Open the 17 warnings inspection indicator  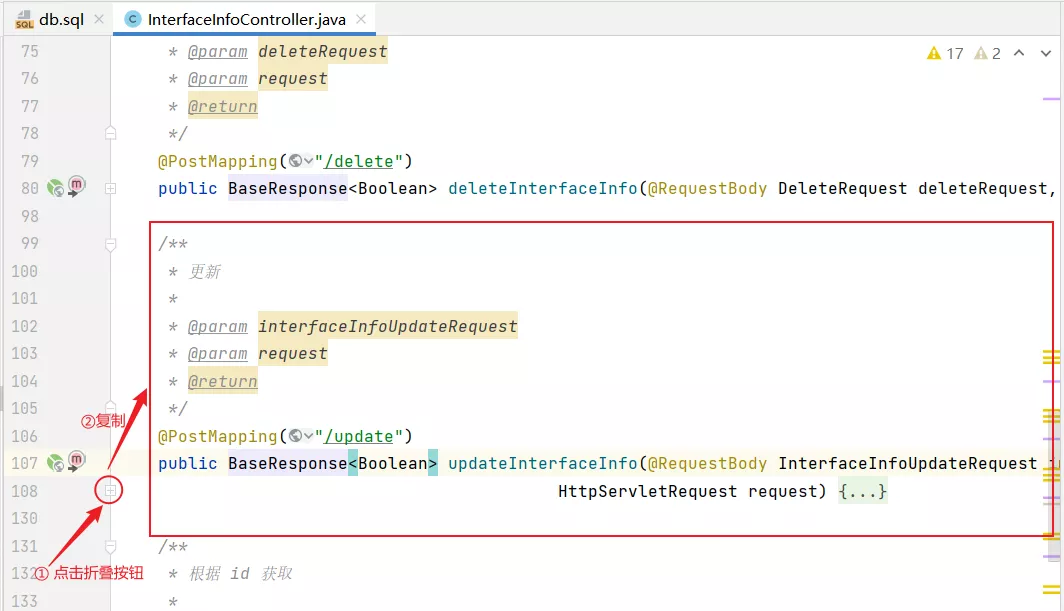[x=945, y=53]
